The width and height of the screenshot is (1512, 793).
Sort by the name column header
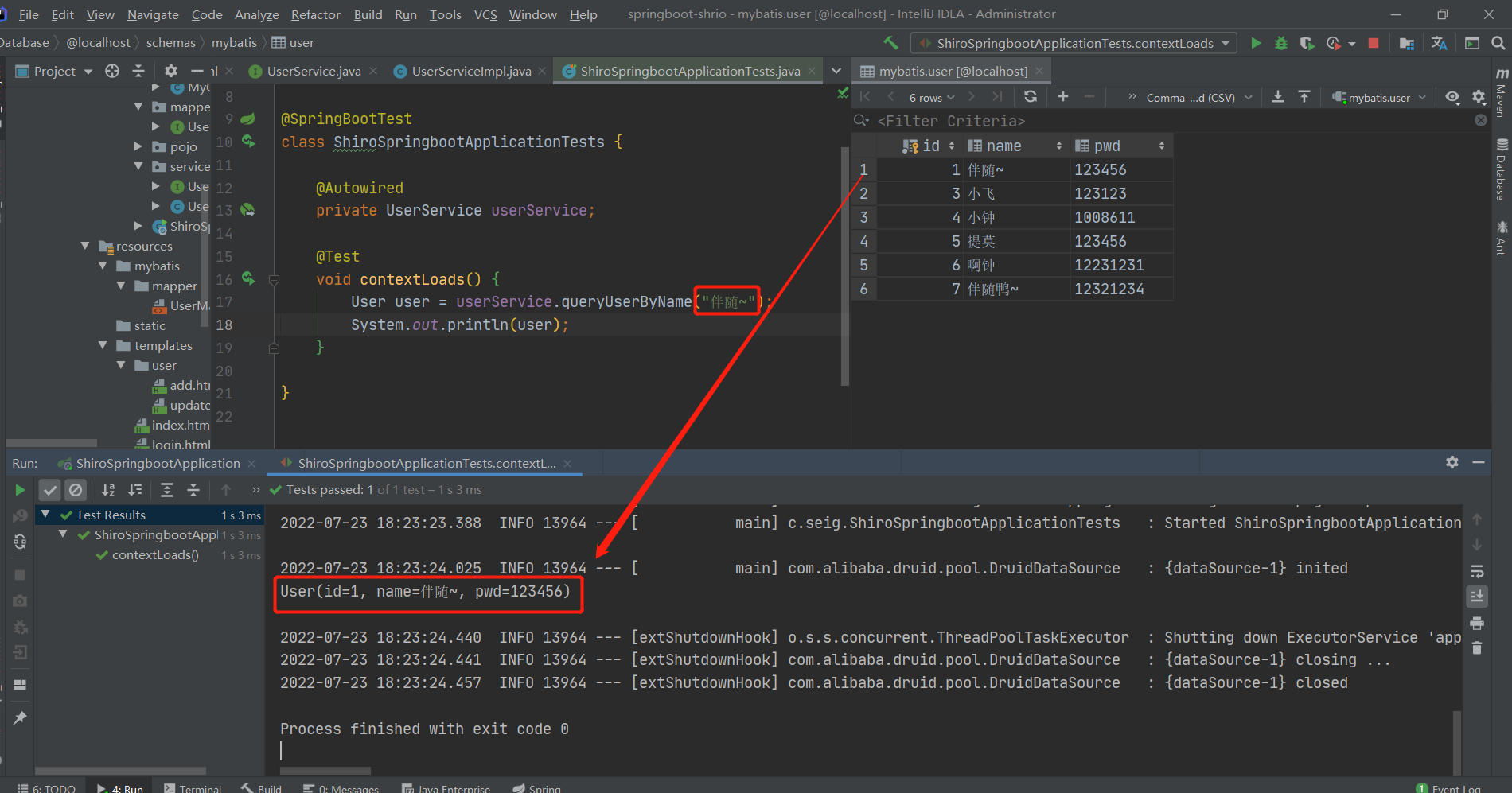[1015, 146]
